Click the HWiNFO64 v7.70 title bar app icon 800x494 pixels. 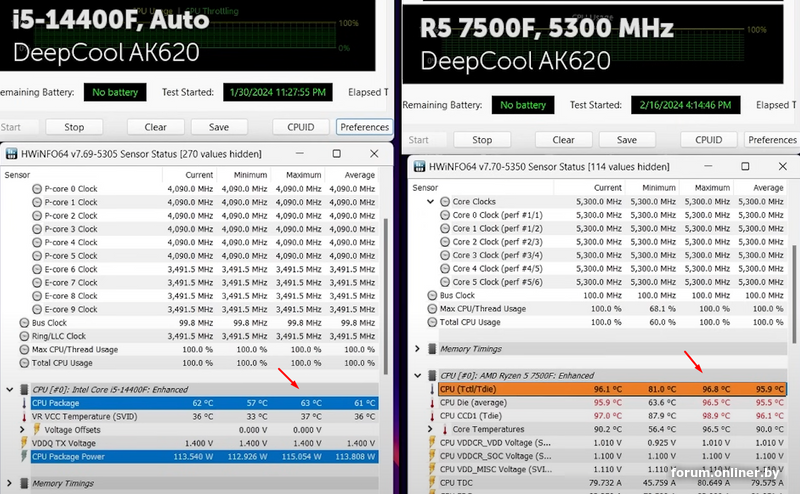coord(419,166)
